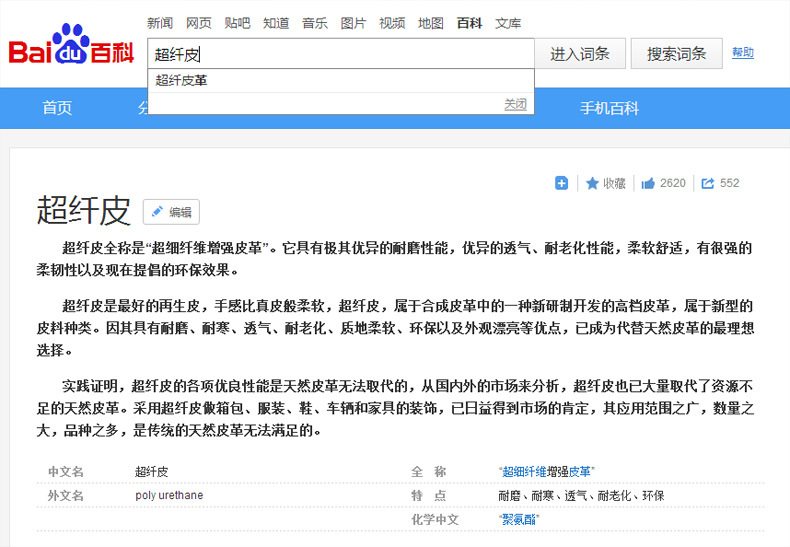Go to the 文库 tab
Screen dimensions: 790x547
(x=508, y=23)
